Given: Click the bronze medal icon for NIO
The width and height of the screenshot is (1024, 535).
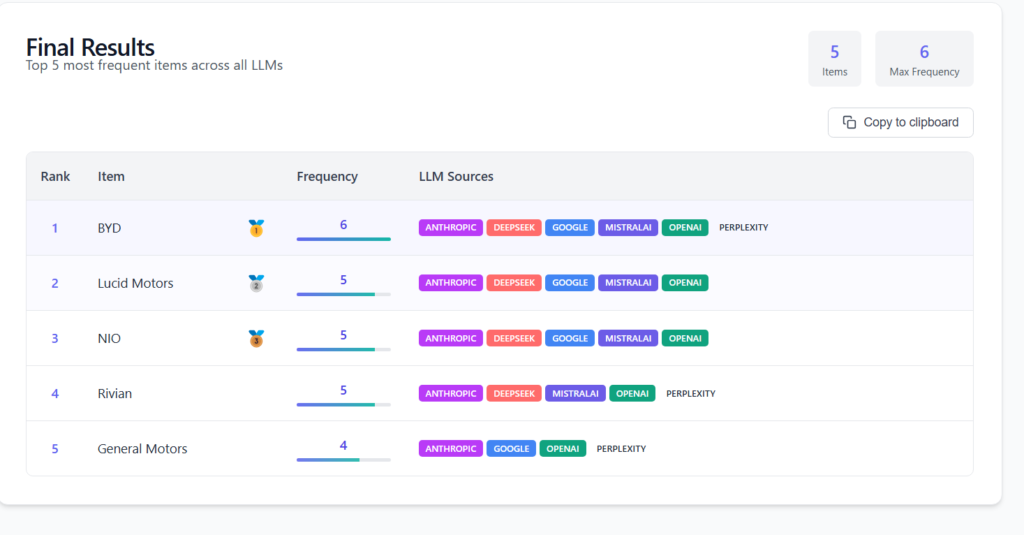Looking at the screenshot, I should 256,338.
